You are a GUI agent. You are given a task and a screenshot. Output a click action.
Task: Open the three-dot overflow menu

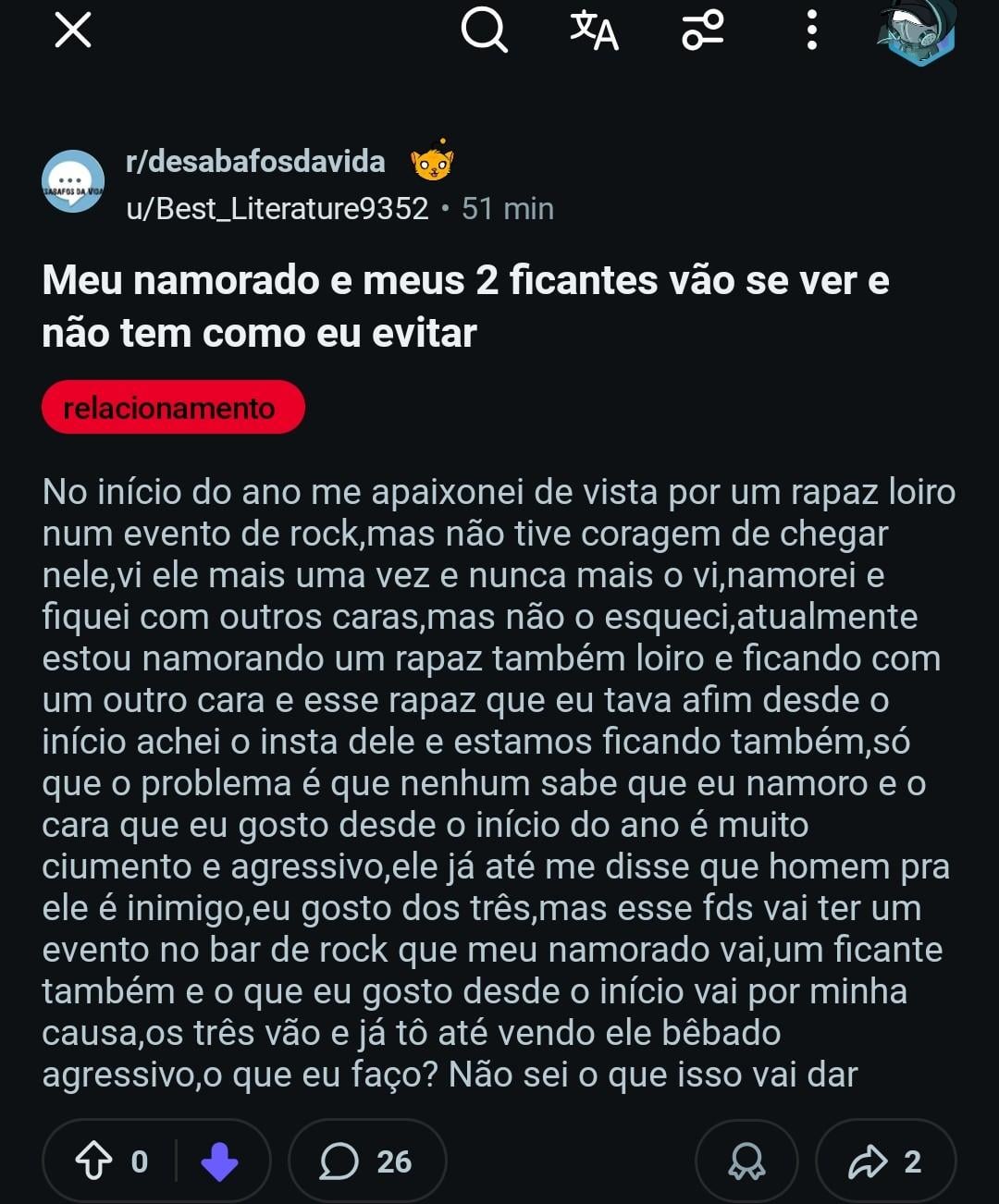(811, 31)
